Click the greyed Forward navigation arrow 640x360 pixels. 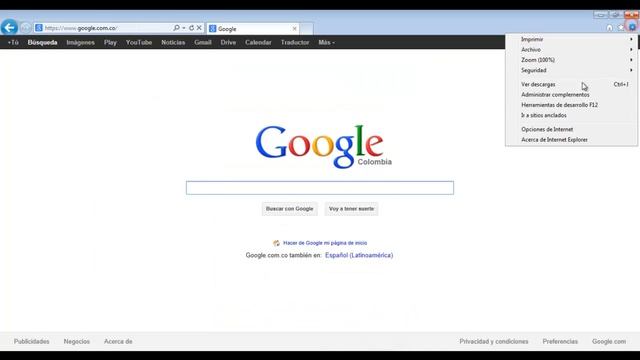pyautogui.click(x=25, y=28)
